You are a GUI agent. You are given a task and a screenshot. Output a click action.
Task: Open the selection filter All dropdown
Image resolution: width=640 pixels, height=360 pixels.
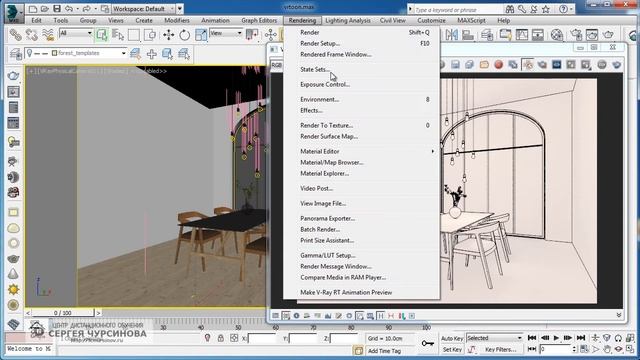(x=76, y=33)
